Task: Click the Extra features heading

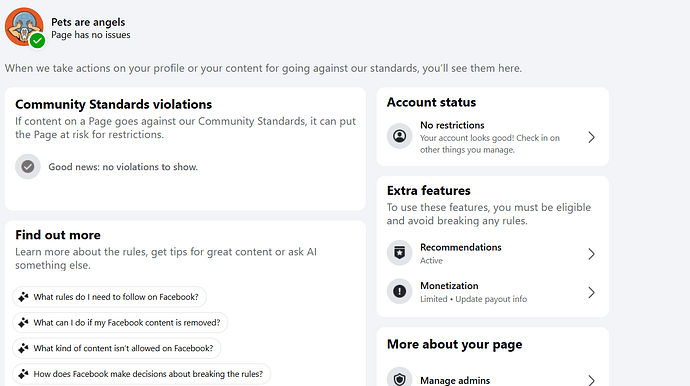Action: click(429, 191)
